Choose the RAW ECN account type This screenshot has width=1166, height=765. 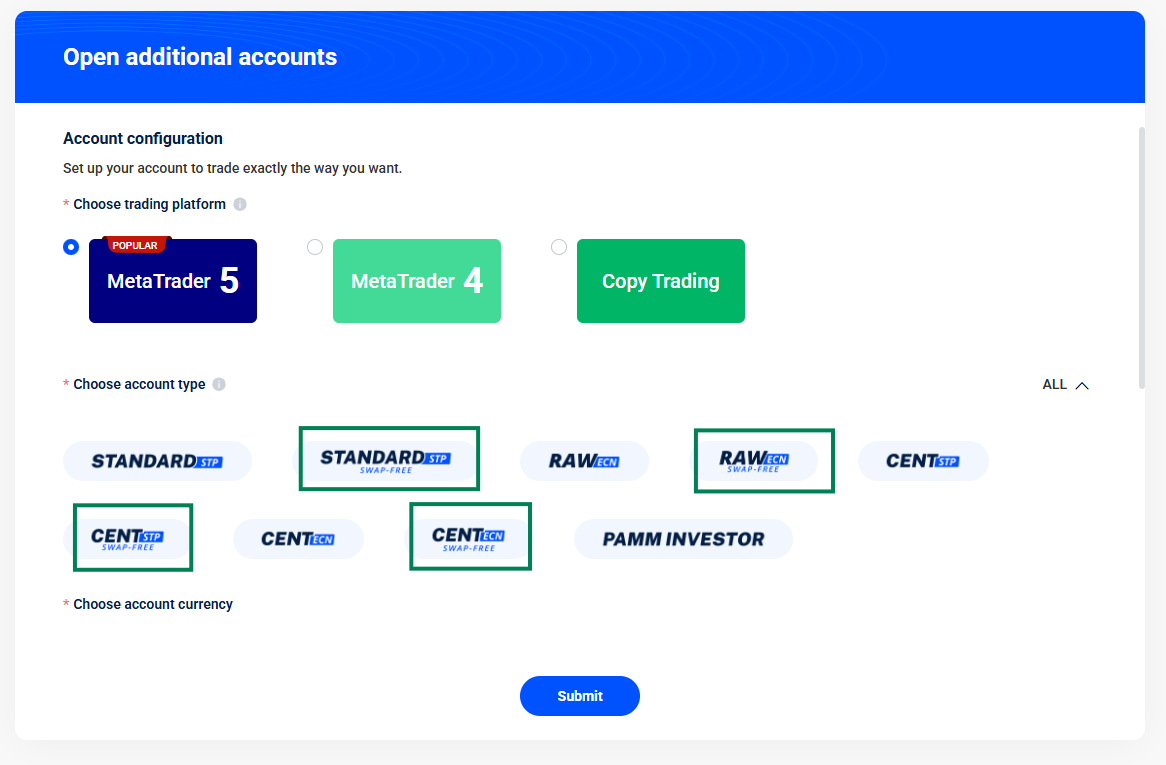click(x=584, y=461)
